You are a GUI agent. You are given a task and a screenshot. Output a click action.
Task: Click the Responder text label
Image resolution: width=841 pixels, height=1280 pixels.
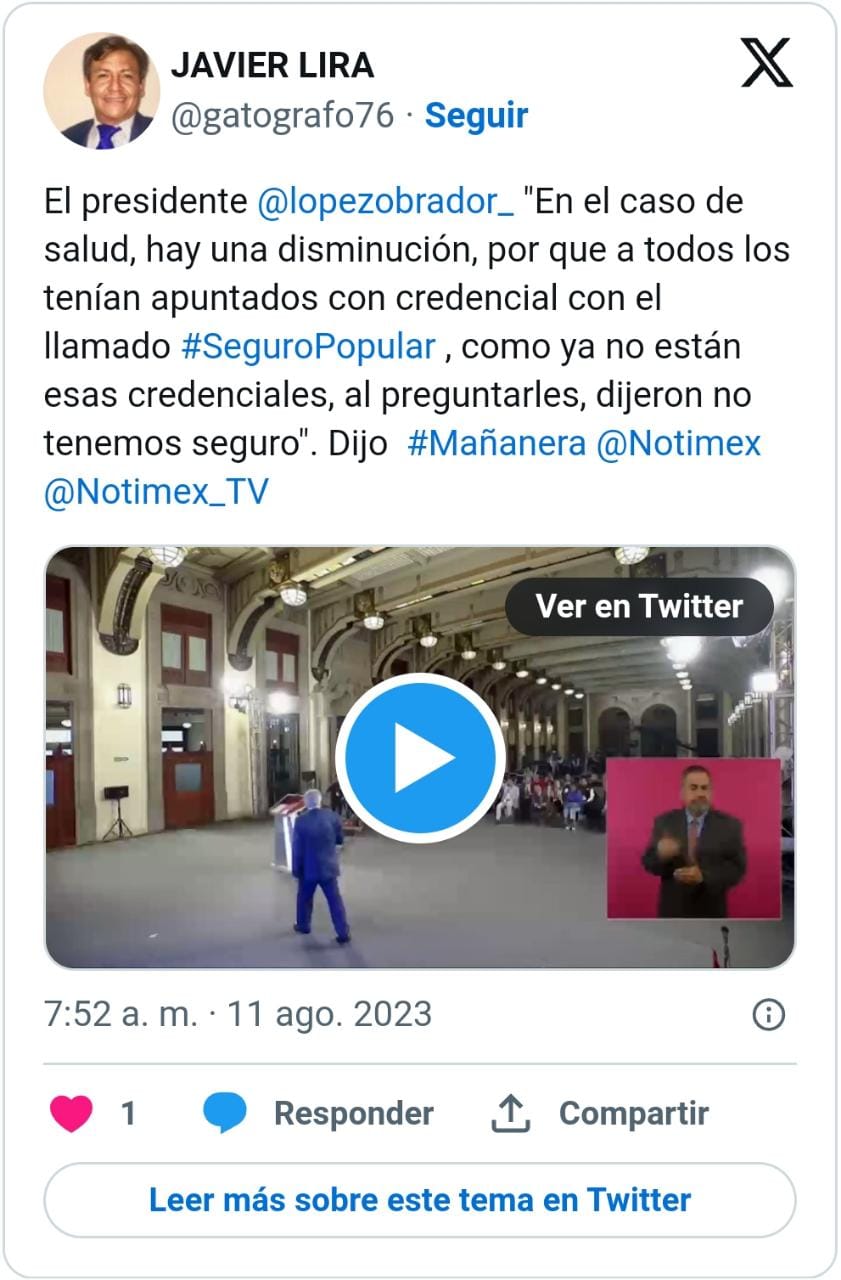coord(354,1113)
